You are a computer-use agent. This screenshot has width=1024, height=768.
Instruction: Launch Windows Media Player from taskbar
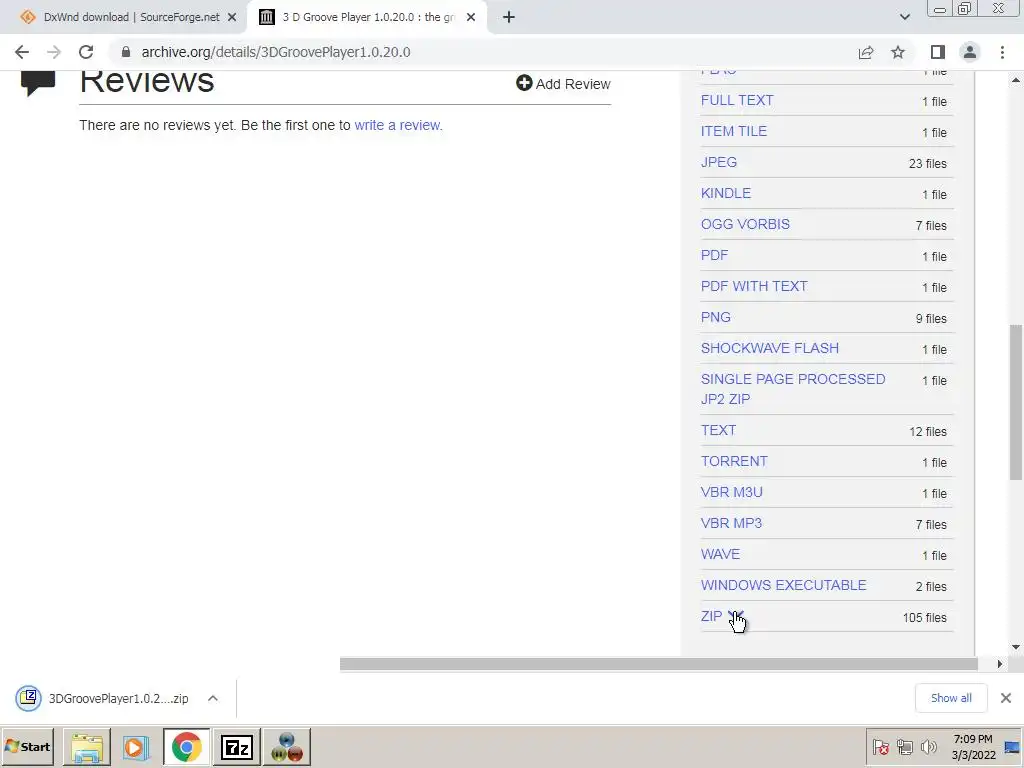pyautogui.click(x=136, y=747)
